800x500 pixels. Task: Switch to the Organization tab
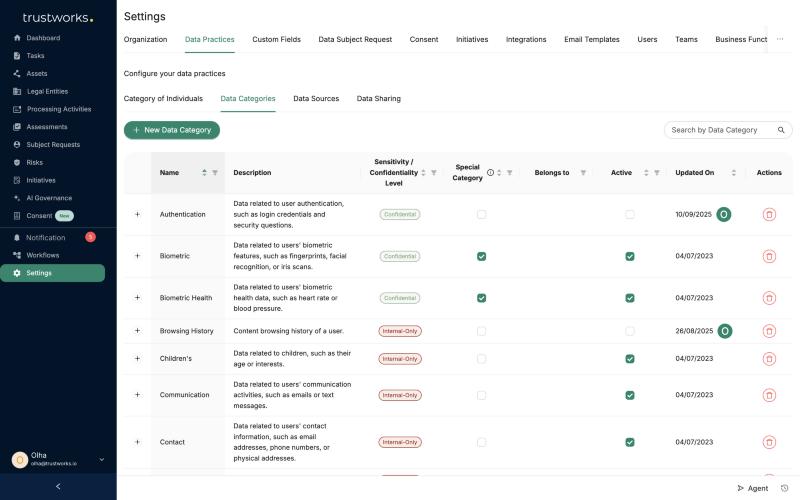pos(145,39)
